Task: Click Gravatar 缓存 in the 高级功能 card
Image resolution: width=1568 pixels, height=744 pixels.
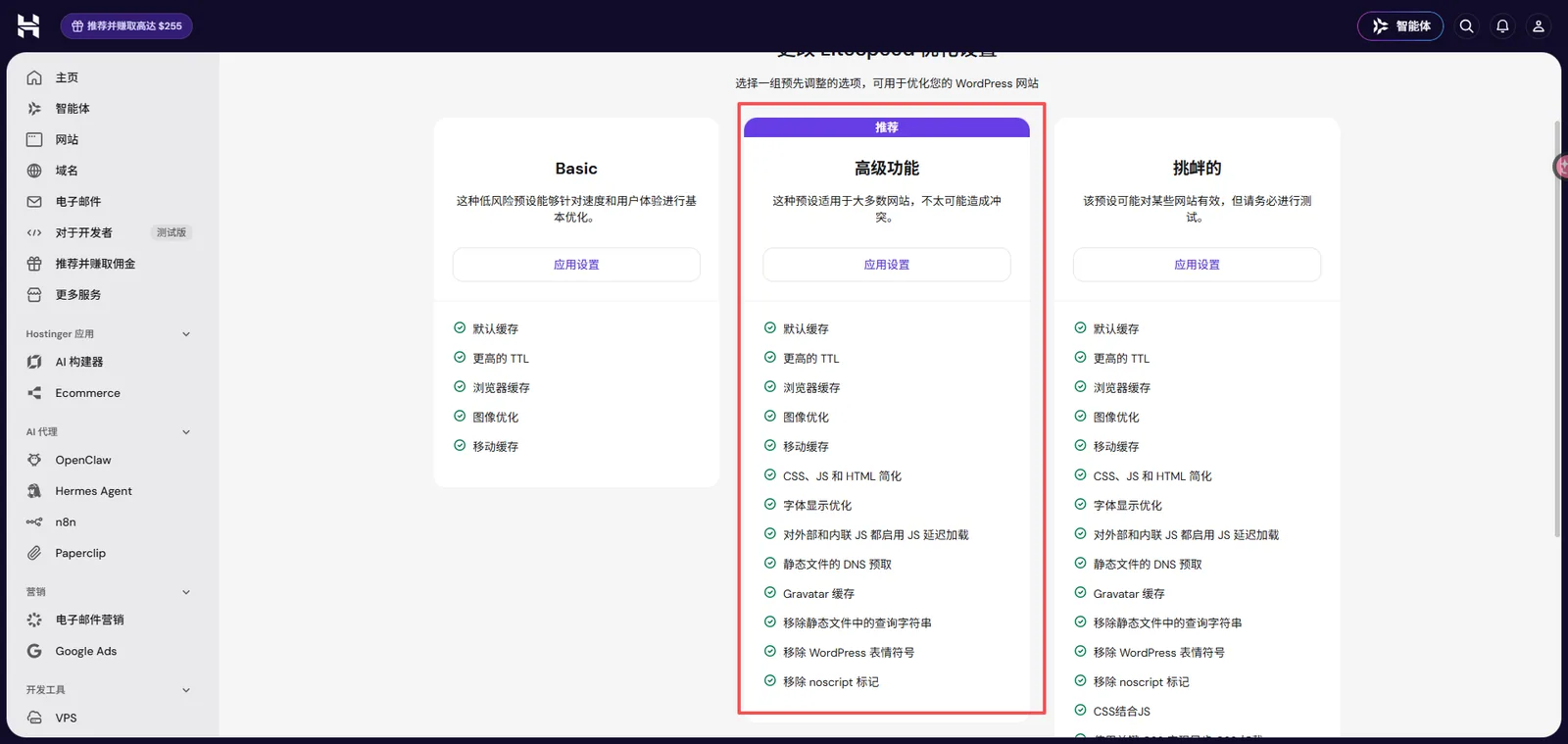Action: click(818, 594)
